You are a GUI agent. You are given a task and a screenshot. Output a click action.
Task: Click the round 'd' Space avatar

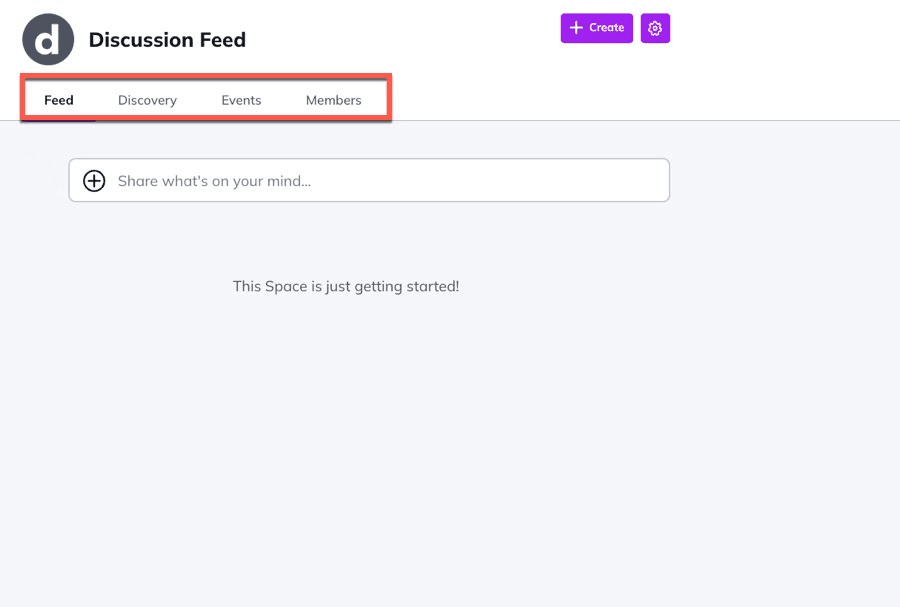[x=48, y=40]
